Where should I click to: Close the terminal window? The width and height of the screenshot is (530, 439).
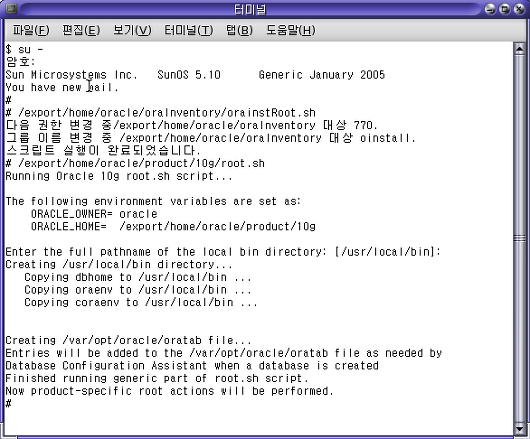tap(519, 9)
